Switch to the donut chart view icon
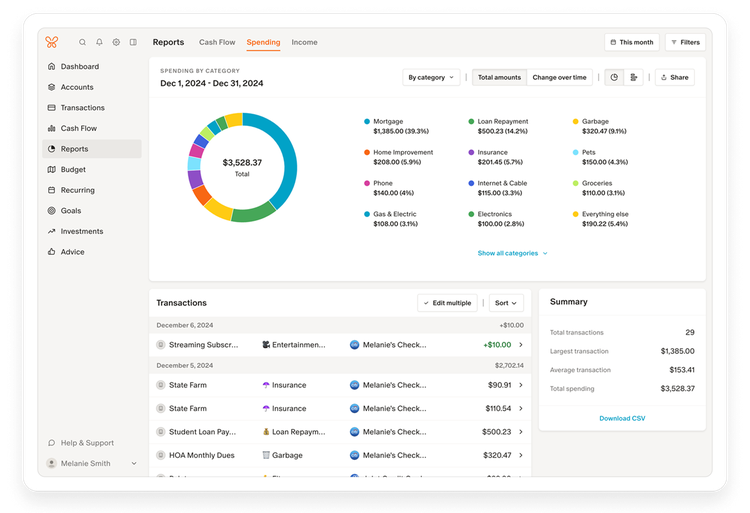Screen dimensions: 750x513 coord(614,77)
